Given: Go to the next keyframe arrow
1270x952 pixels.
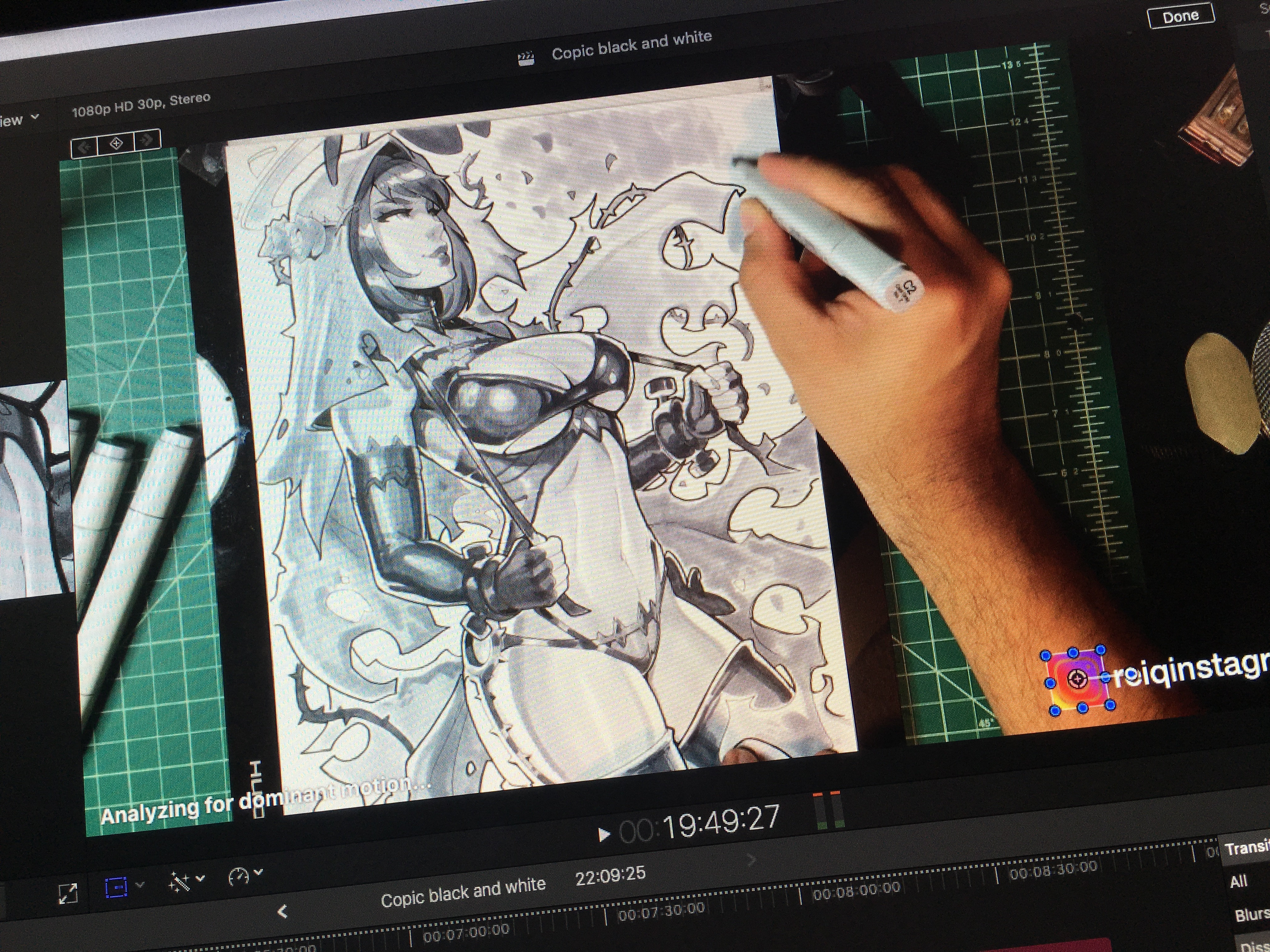Looking at the screenshot, I should pyautogui.click(x=147, y=140).
